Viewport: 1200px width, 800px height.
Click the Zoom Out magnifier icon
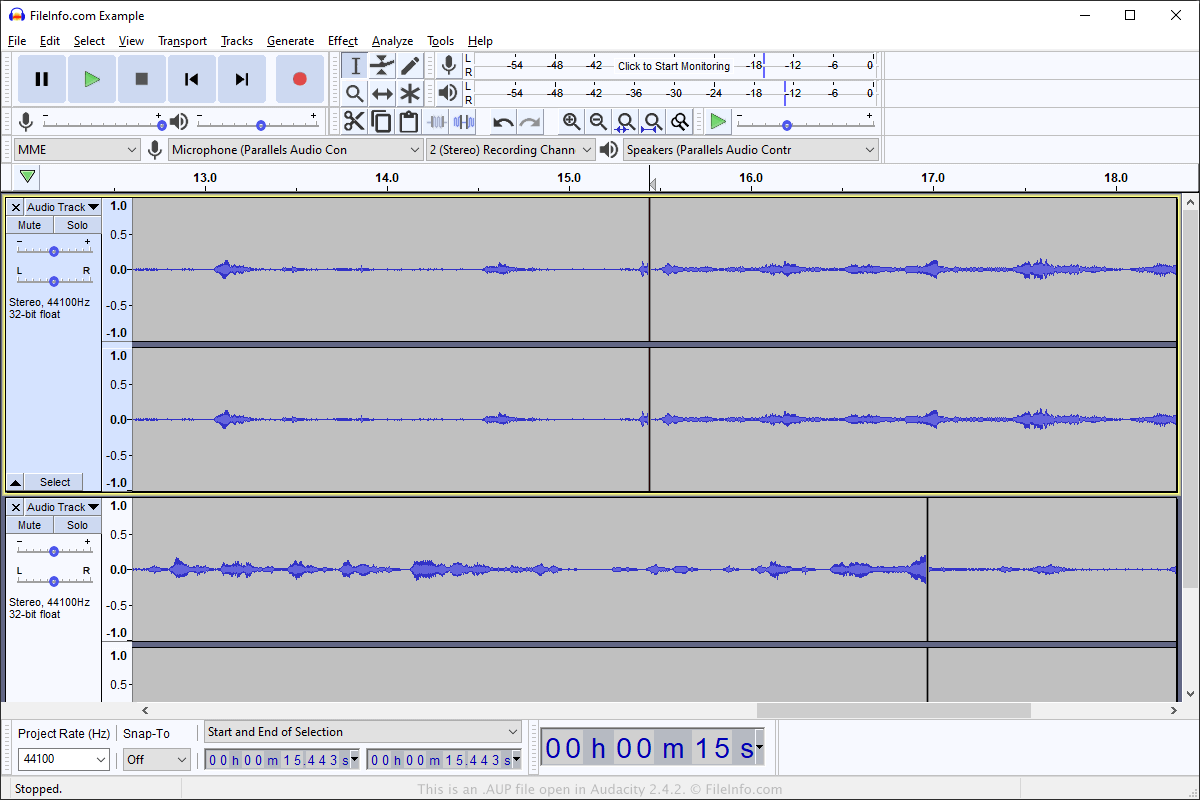pos(598,122)
